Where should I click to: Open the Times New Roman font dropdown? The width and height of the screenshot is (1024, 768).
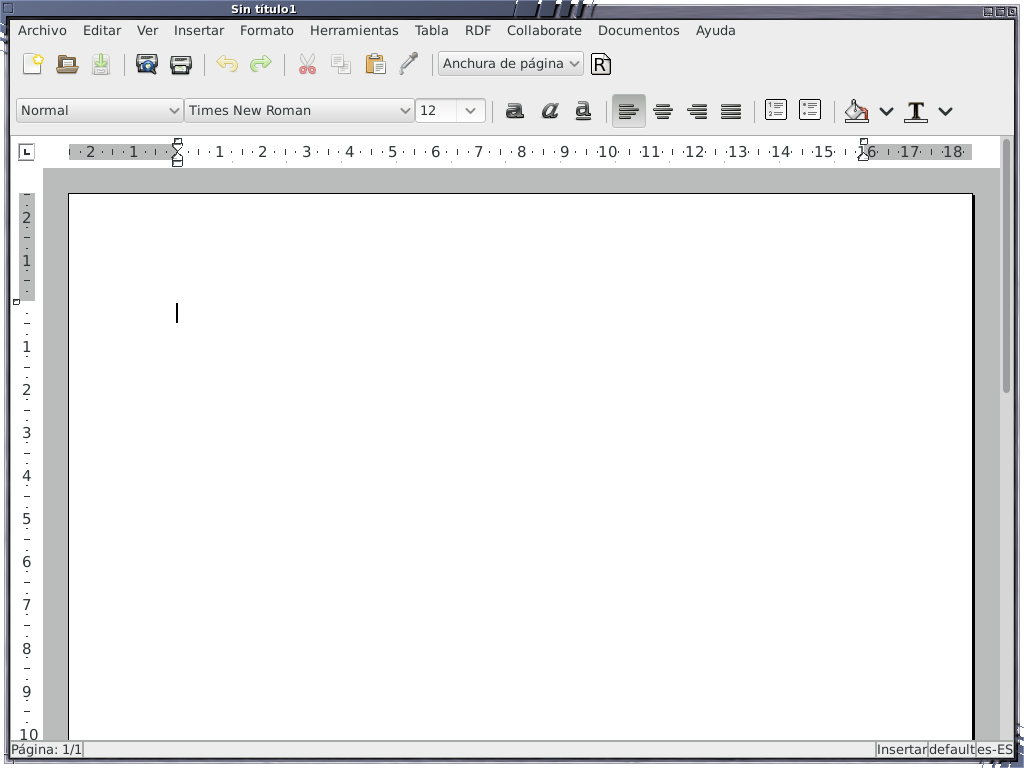[x=404, y=111]
